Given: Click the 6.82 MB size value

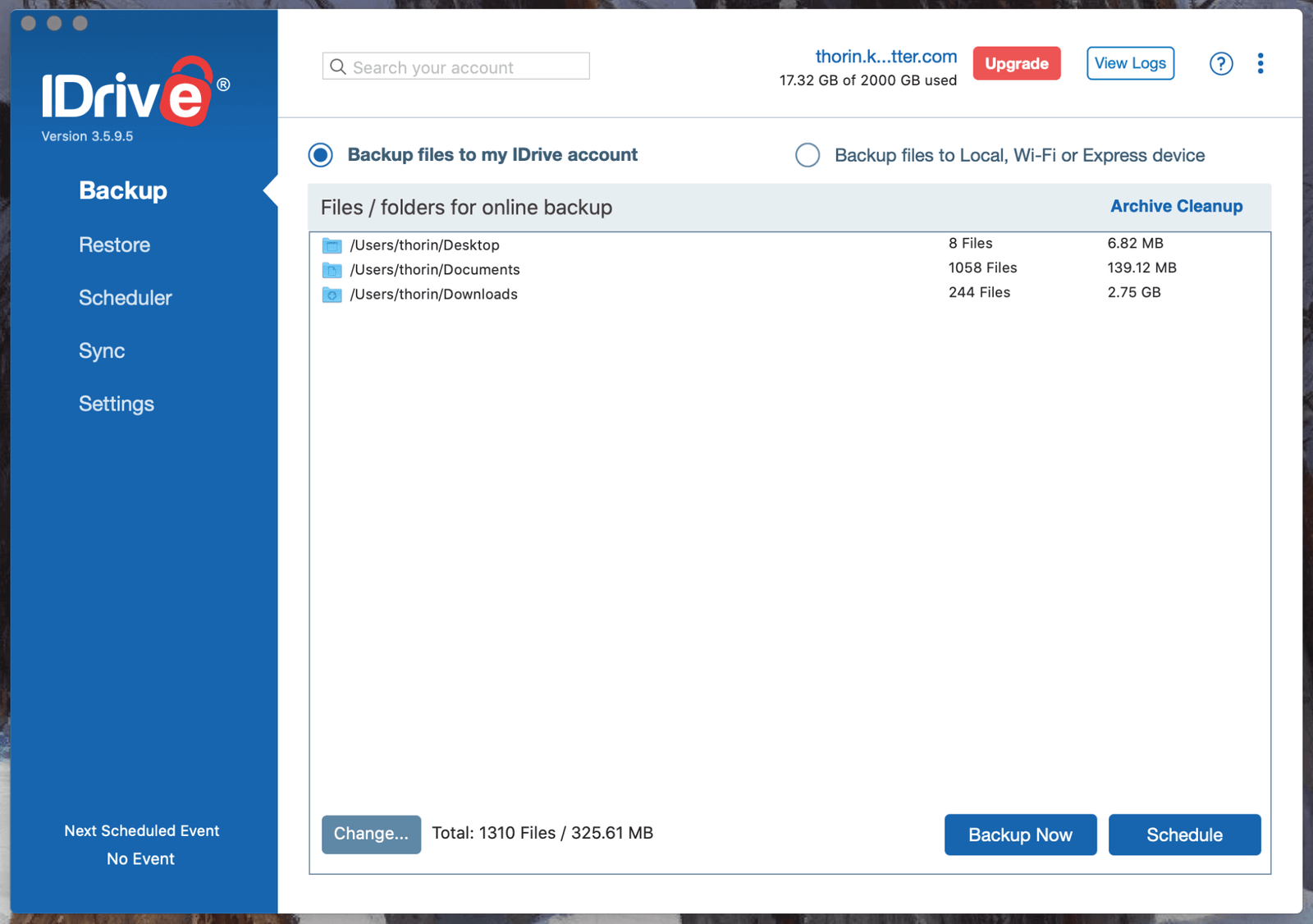Looking at the screenshot, I should pos(1135,244).
